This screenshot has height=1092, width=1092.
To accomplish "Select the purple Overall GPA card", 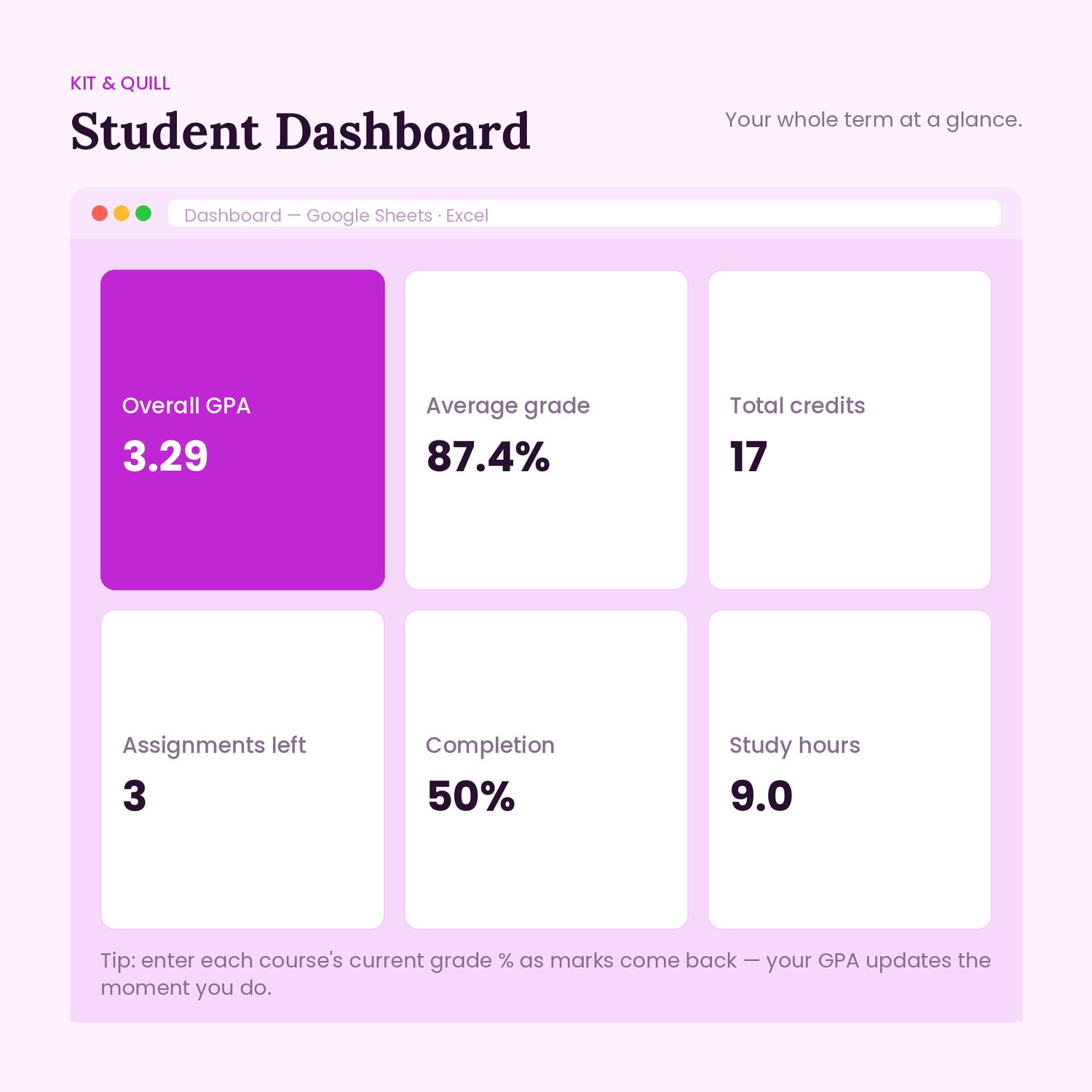I will (242, 430).
